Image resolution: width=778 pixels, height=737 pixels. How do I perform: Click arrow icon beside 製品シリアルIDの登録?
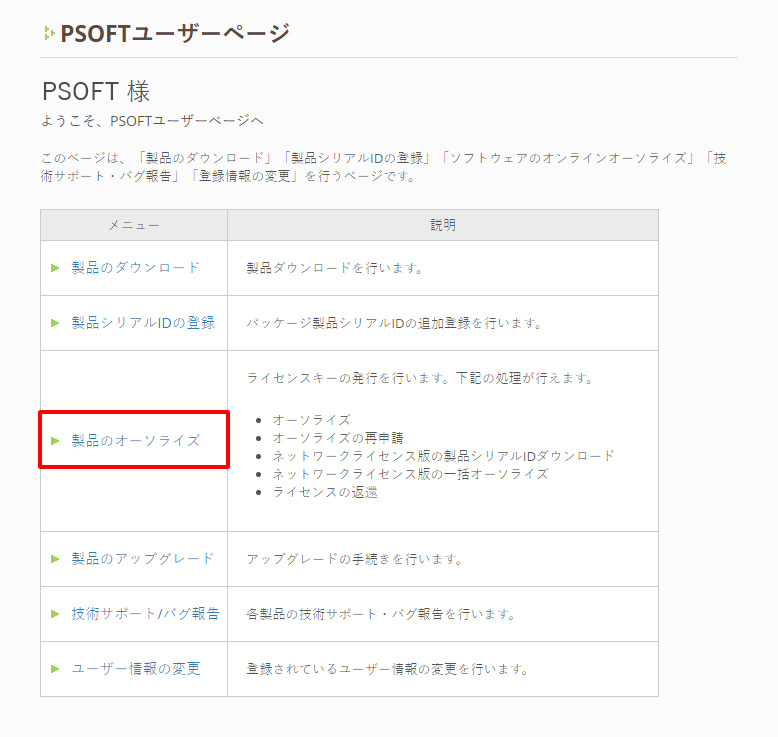click(56, 323)
